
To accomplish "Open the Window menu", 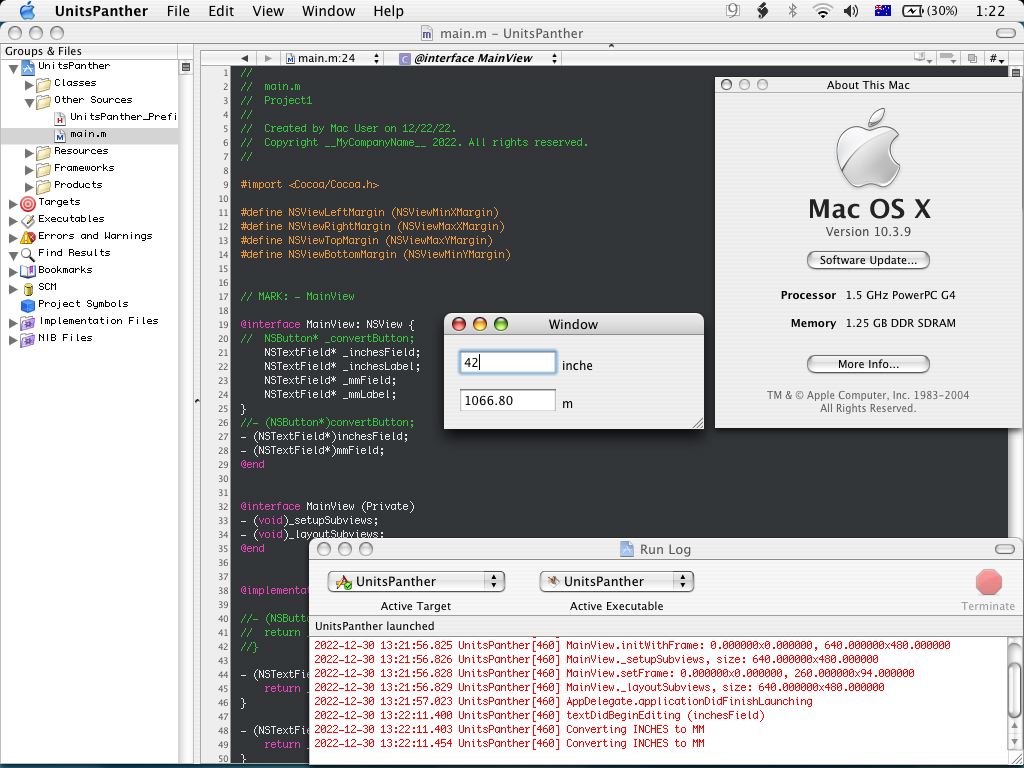I will (328, 11).
